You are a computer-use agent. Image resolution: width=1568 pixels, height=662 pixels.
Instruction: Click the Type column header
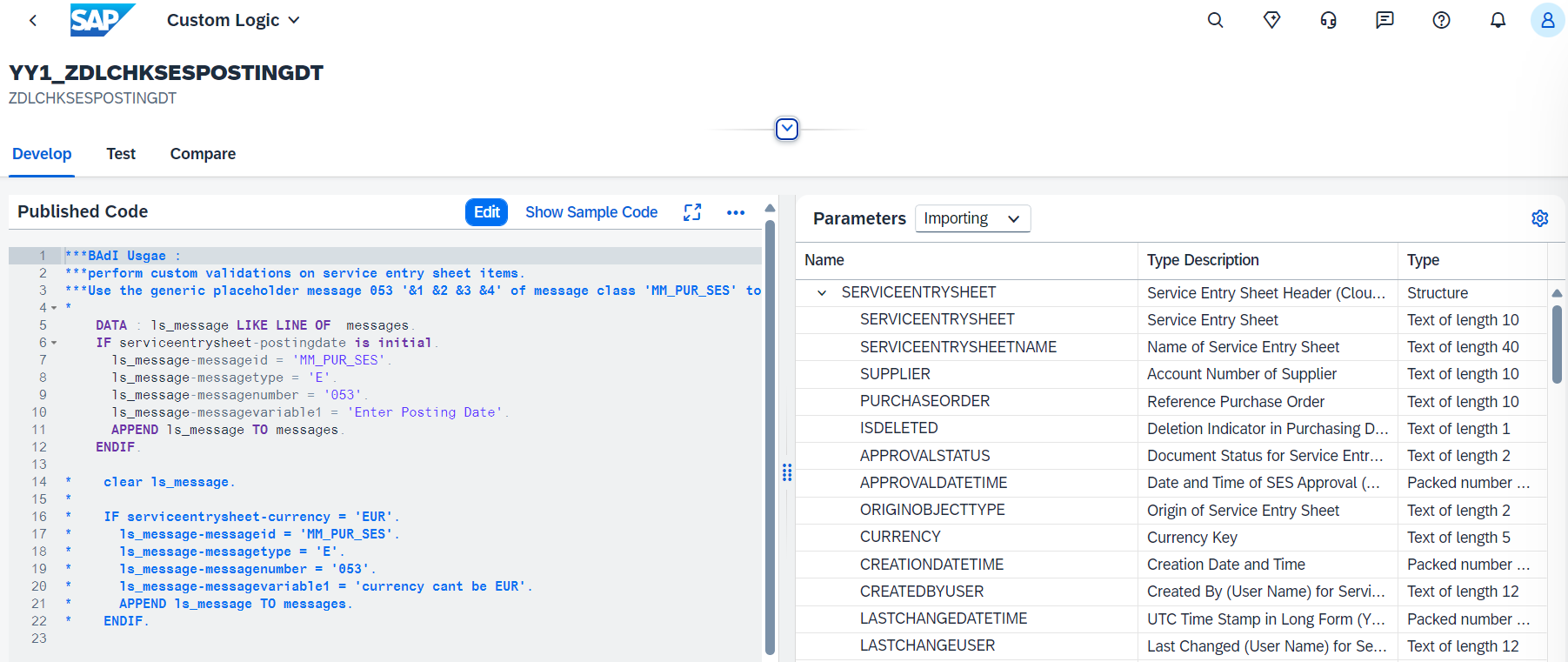[1472, 260]
